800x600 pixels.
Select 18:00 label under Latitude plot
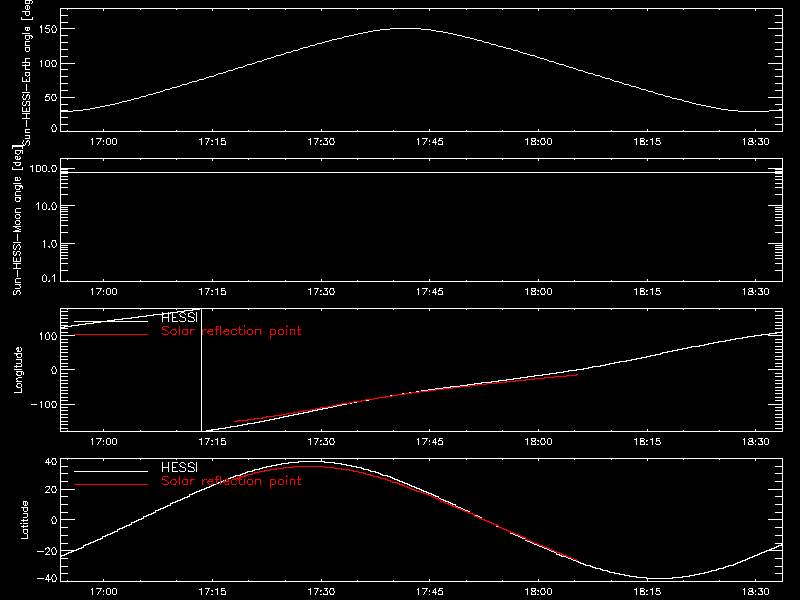point(538,591)
